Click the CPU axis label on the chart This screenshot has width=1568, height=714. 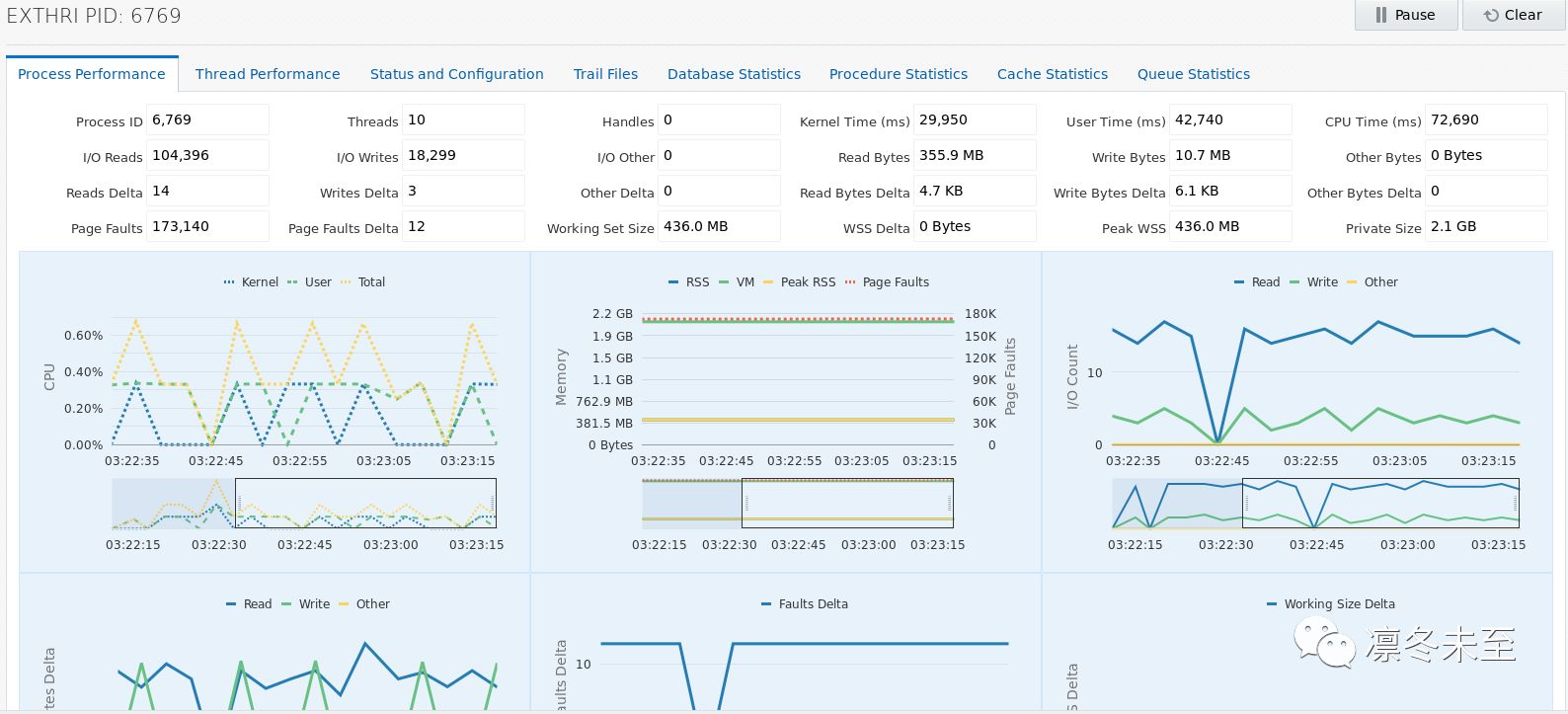click(x=49, y=376)
